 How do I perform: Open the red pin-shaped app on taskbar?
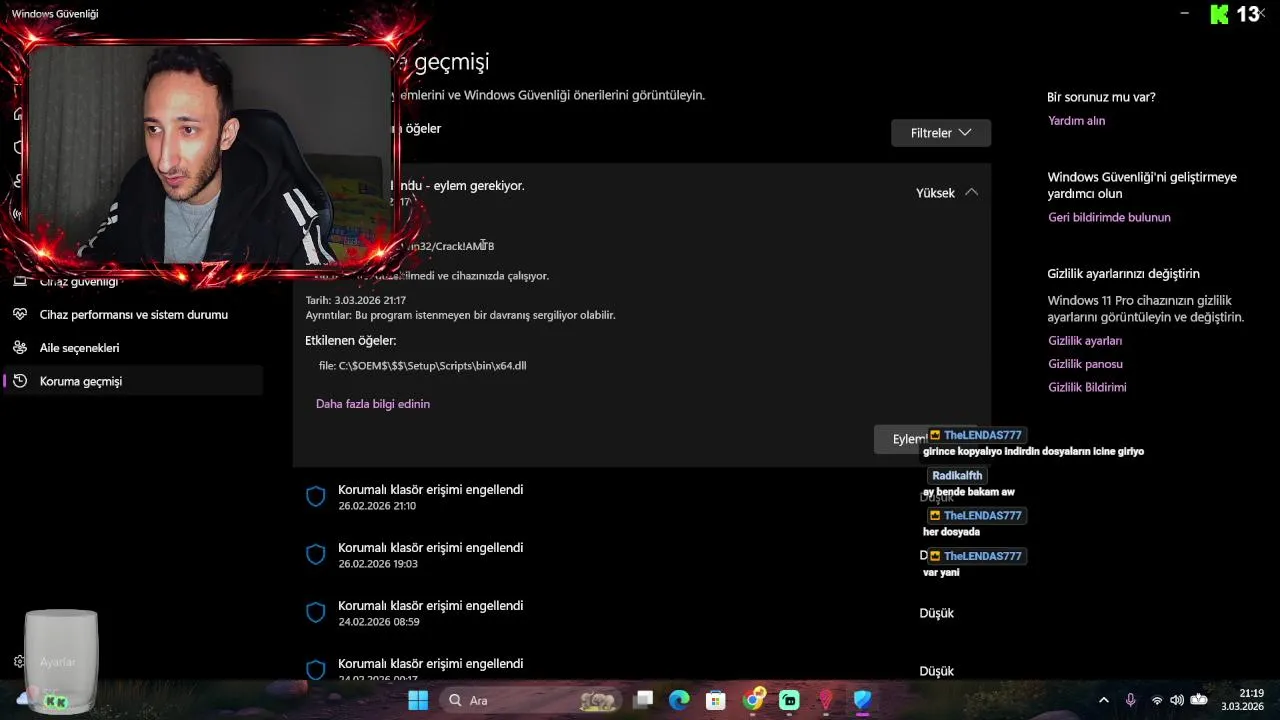coord(826,700)
